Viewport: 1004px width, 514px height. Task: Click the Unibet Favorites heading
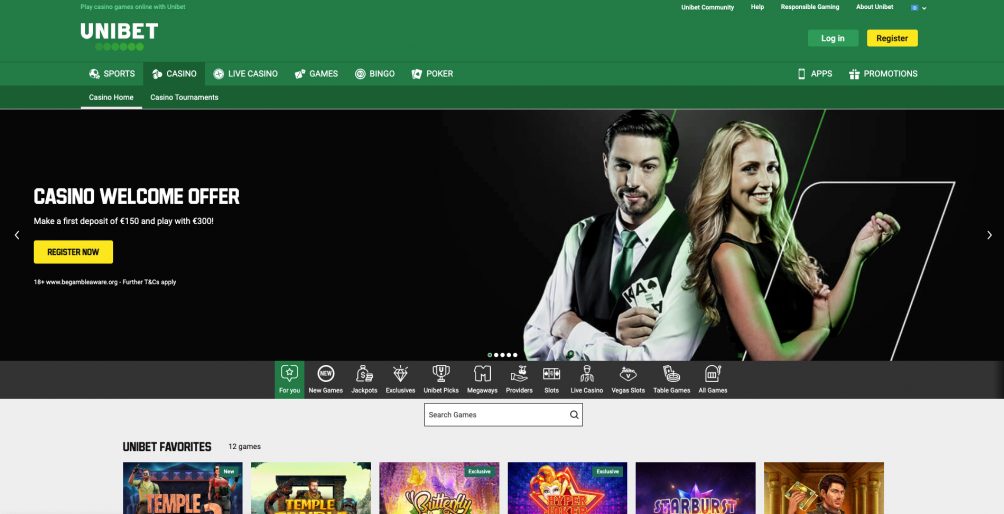pos(167,447)
